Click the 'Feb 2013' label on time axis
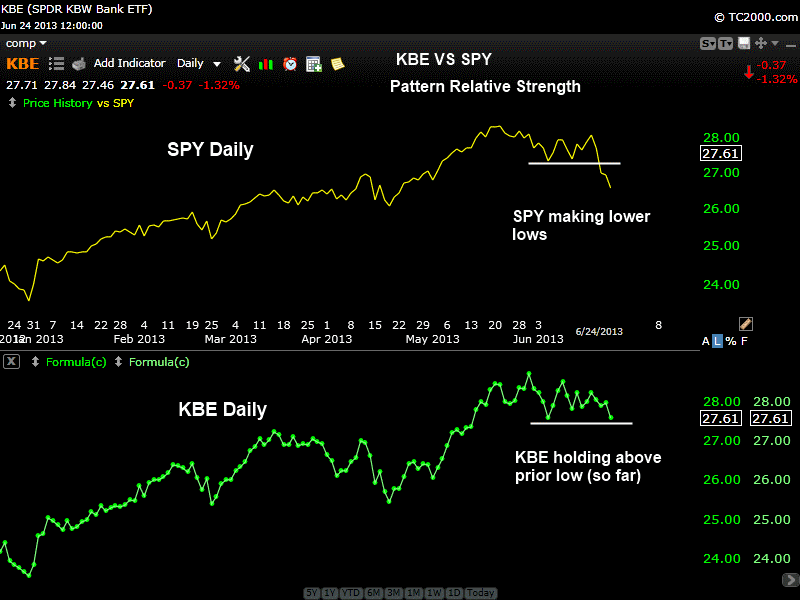Viewport: 800px width, 600px height. [139, 339]
